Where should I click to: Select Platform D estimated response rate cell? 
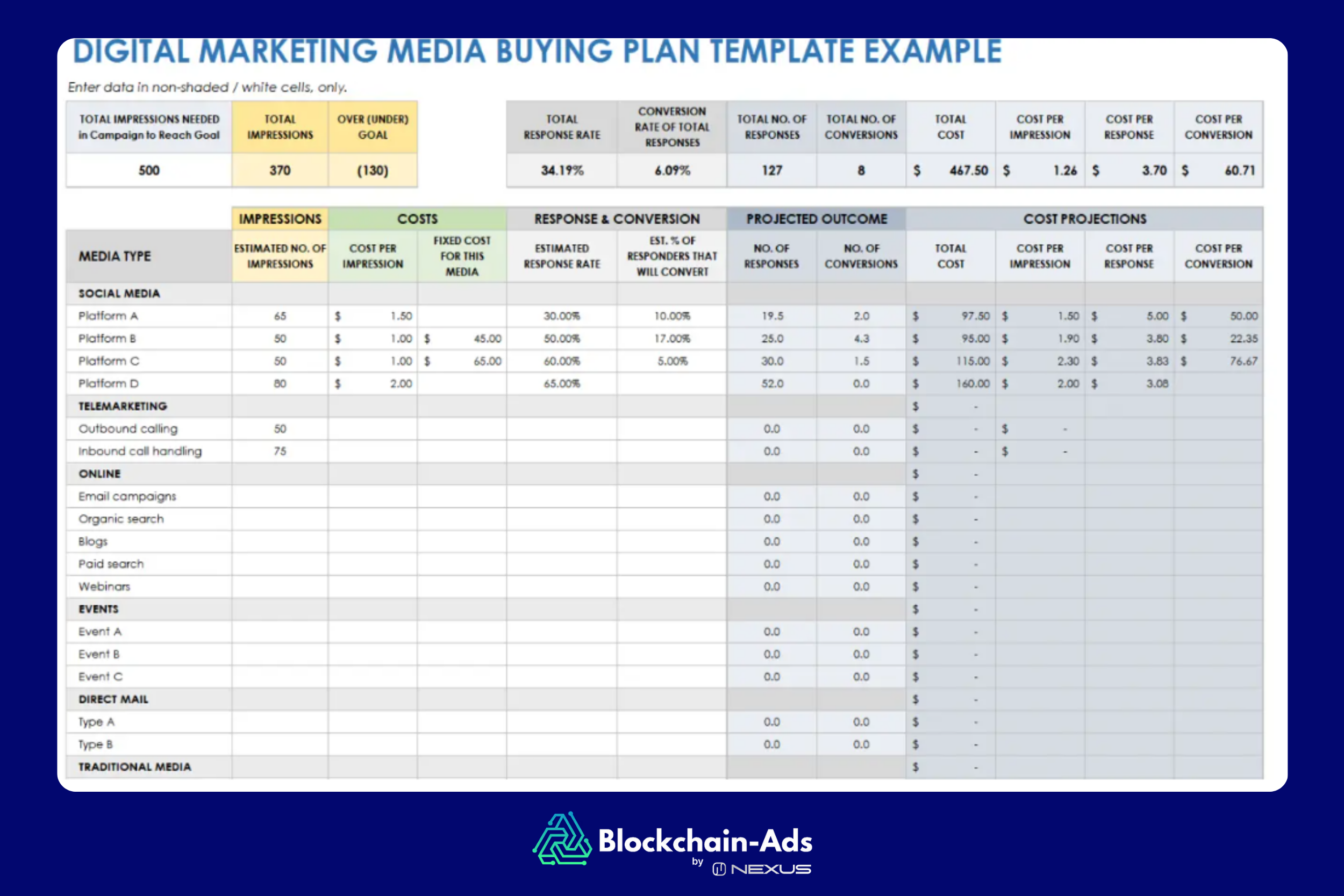[x=561, y=383]
